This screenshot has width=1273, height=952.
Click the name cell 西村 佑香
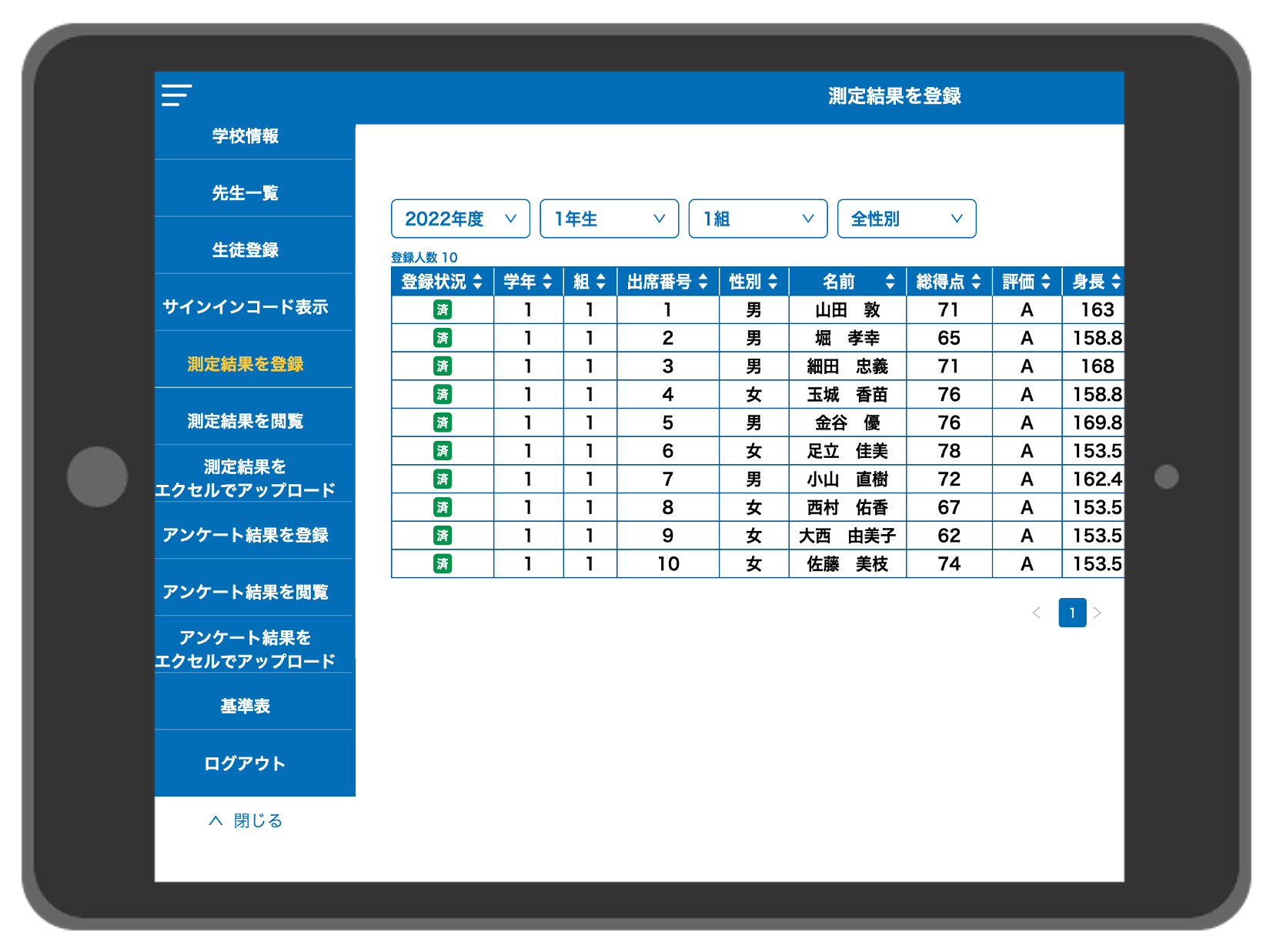(847, 507)
